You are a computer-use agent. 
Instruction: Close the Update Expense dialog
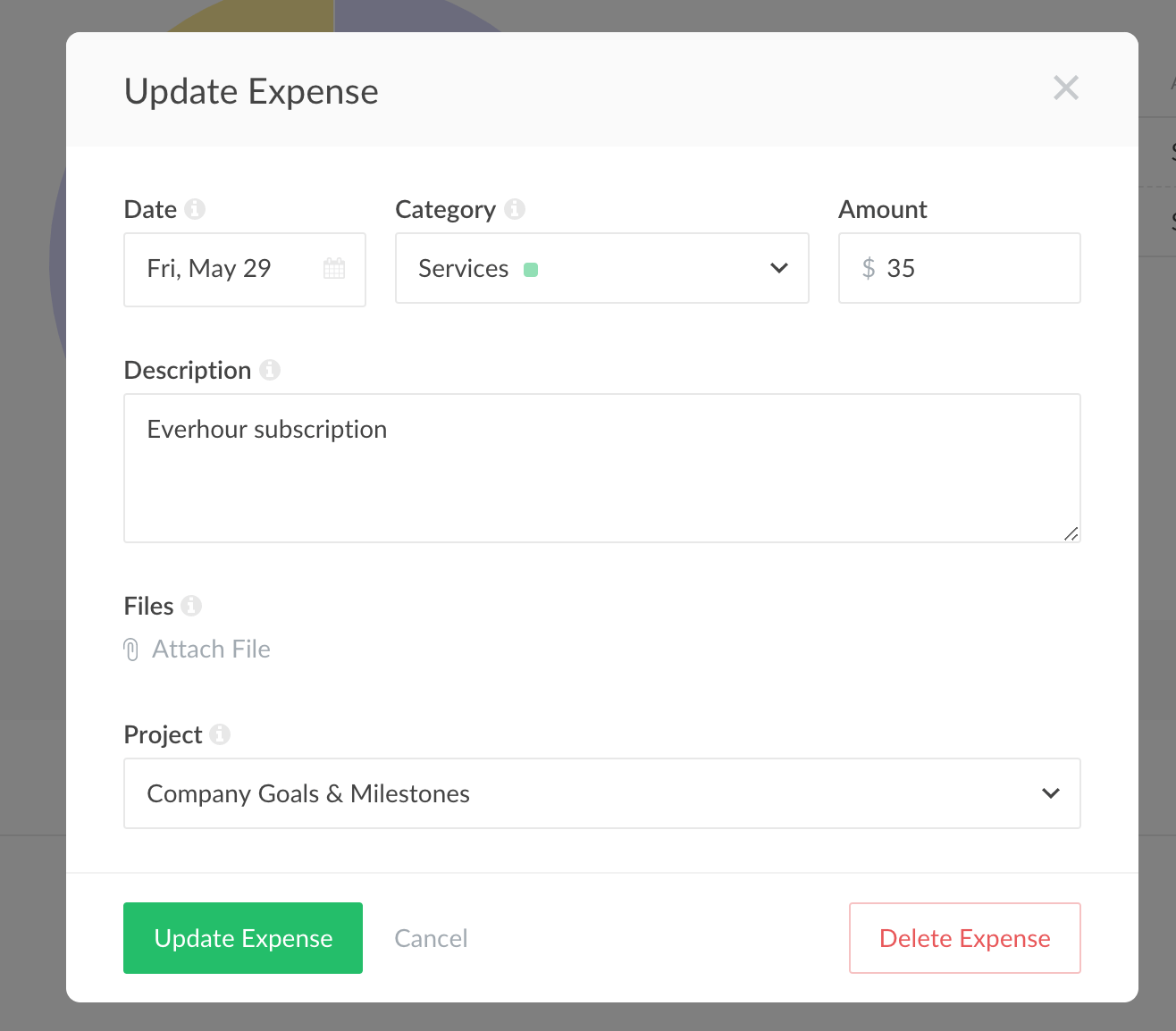pos(1065,88)
